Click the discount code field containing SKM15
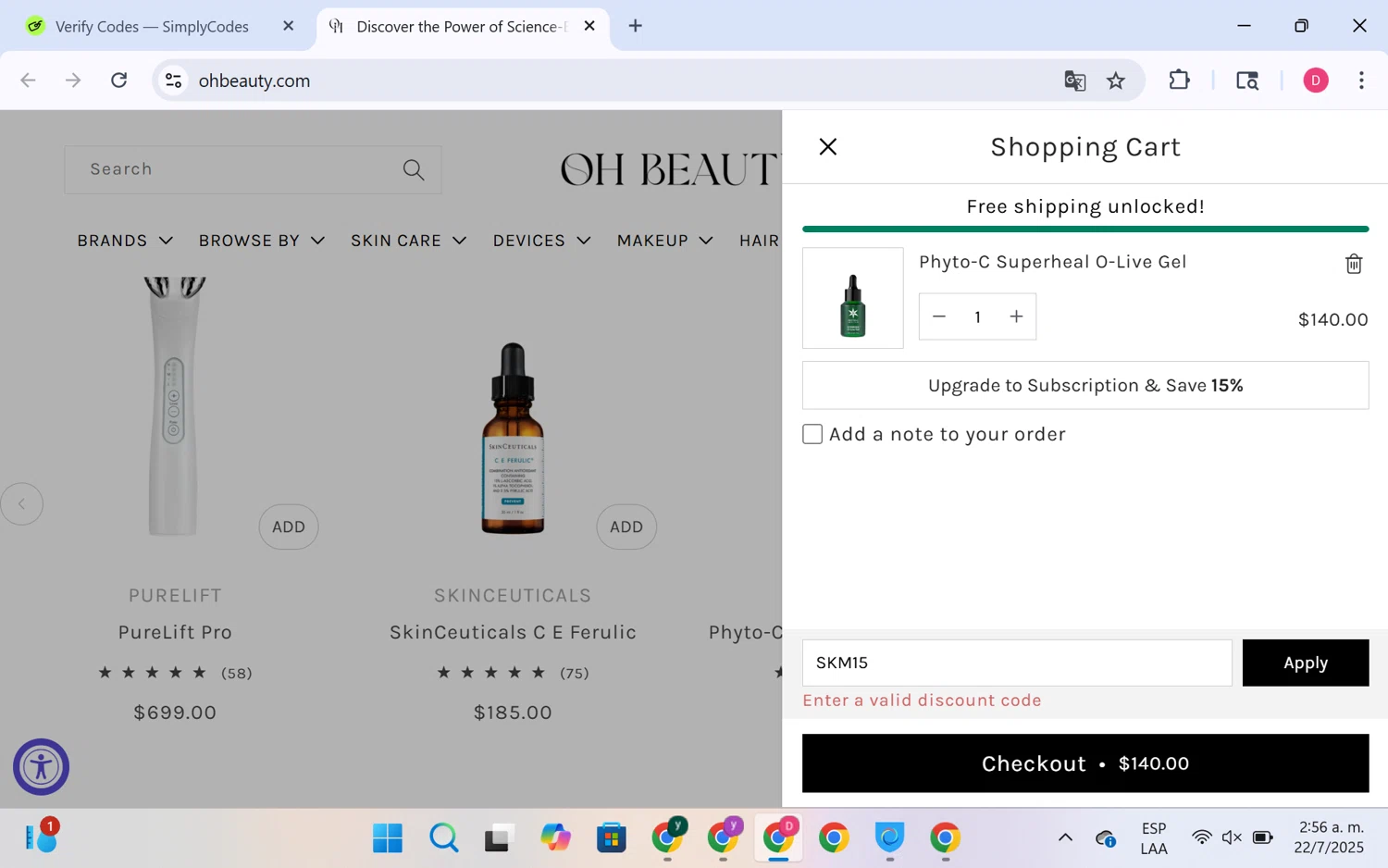 (x=1016, y=663)
